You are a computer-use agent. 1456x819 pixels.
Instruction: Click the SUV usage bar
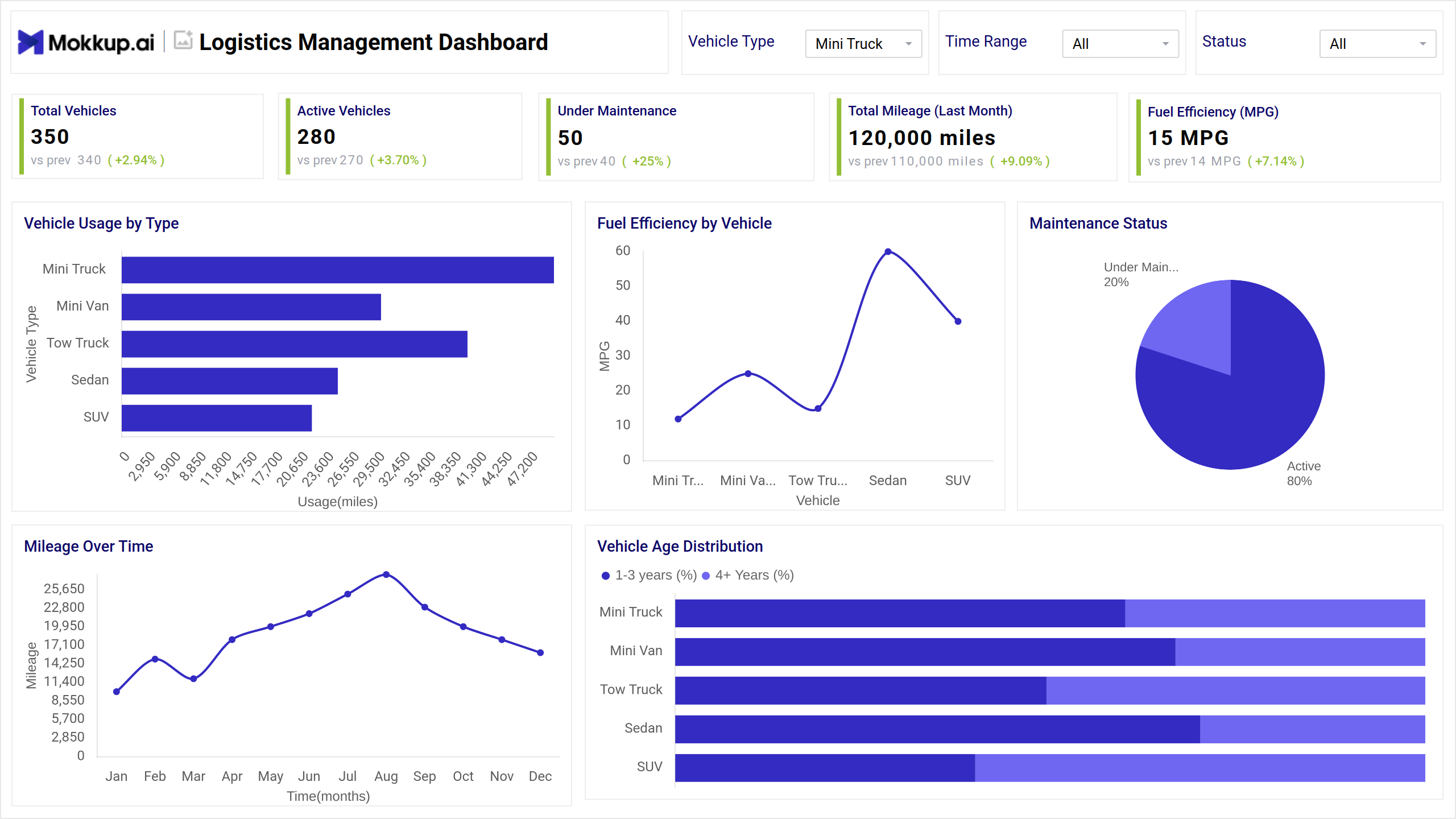pos(217,417)
